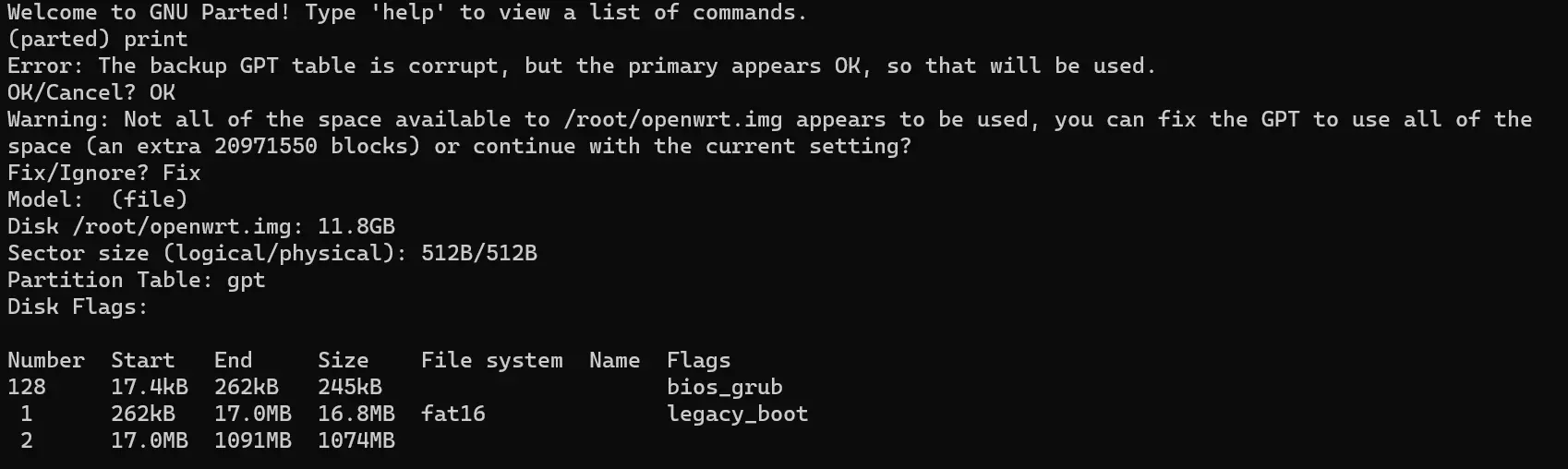The image size is (1568, 469).
Task: Click the 'print' command text after the parted prompt
Action: point(156,40)
